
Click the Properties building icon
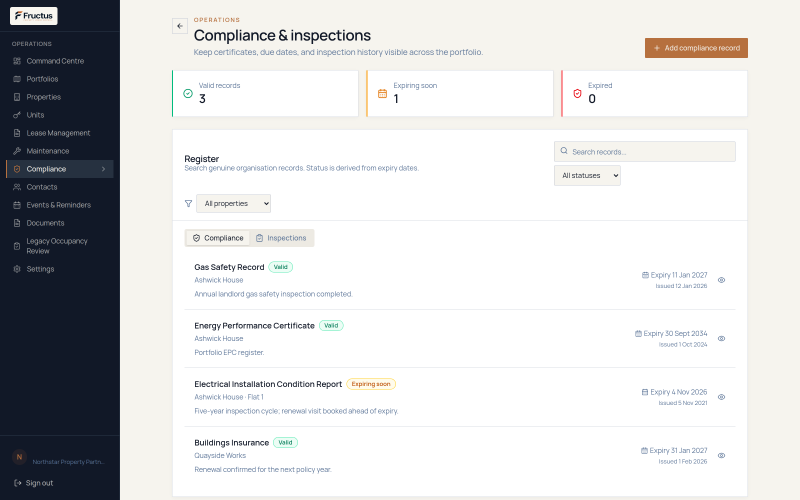(x=17, y=97)
